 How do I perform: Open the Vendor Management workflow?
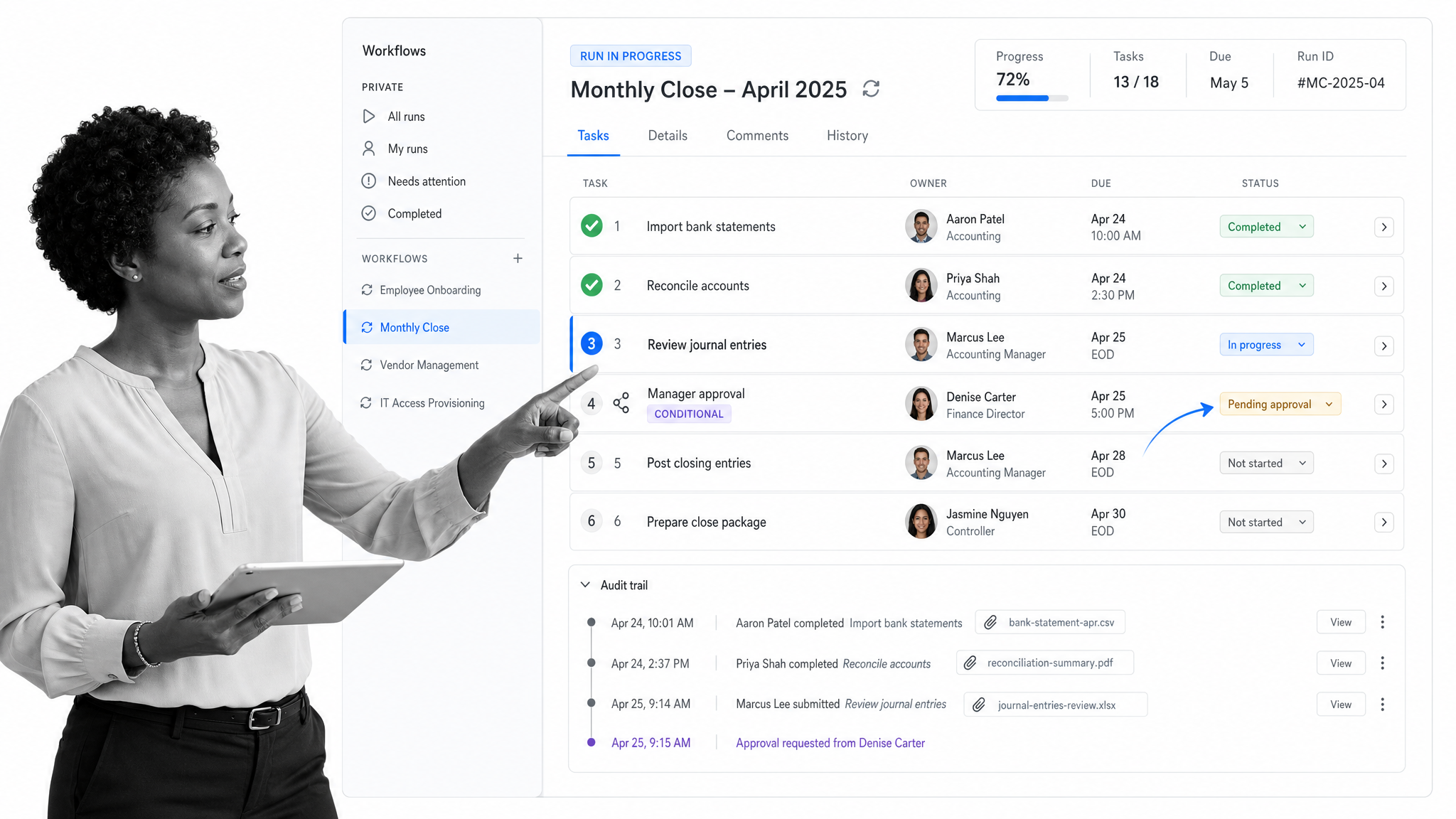(x=429, y=365)
